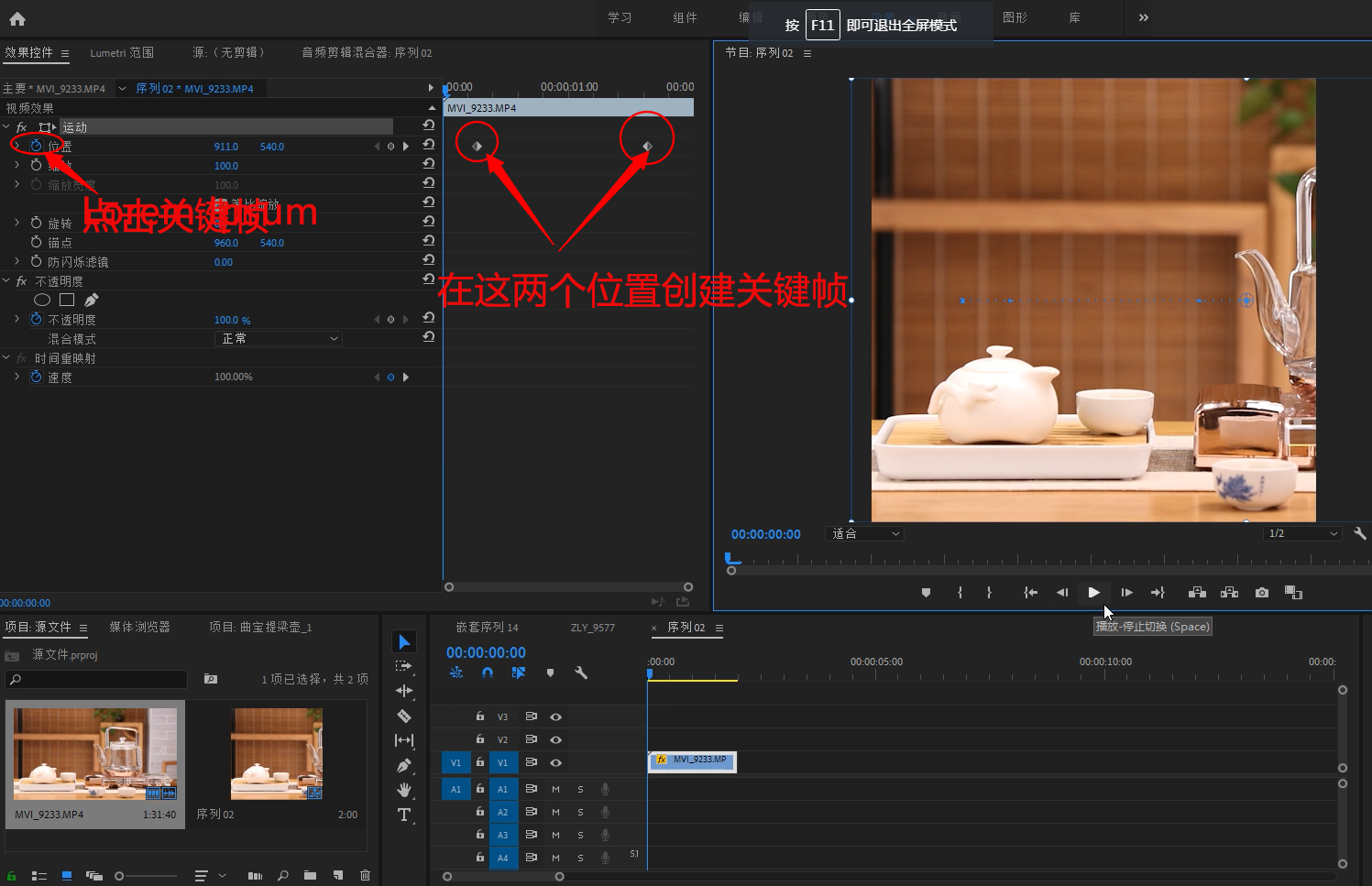Click the Find magnifier in the project panel footer
Image resolution: width=1372 pixels, height=886 pixels.
click(282, 876)
